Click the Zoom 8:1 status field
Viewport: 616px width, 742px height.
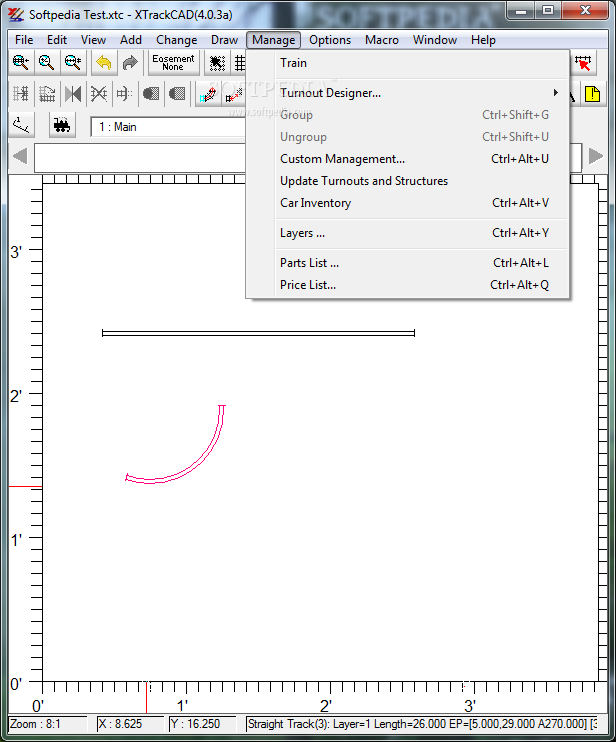pos(48,724)
